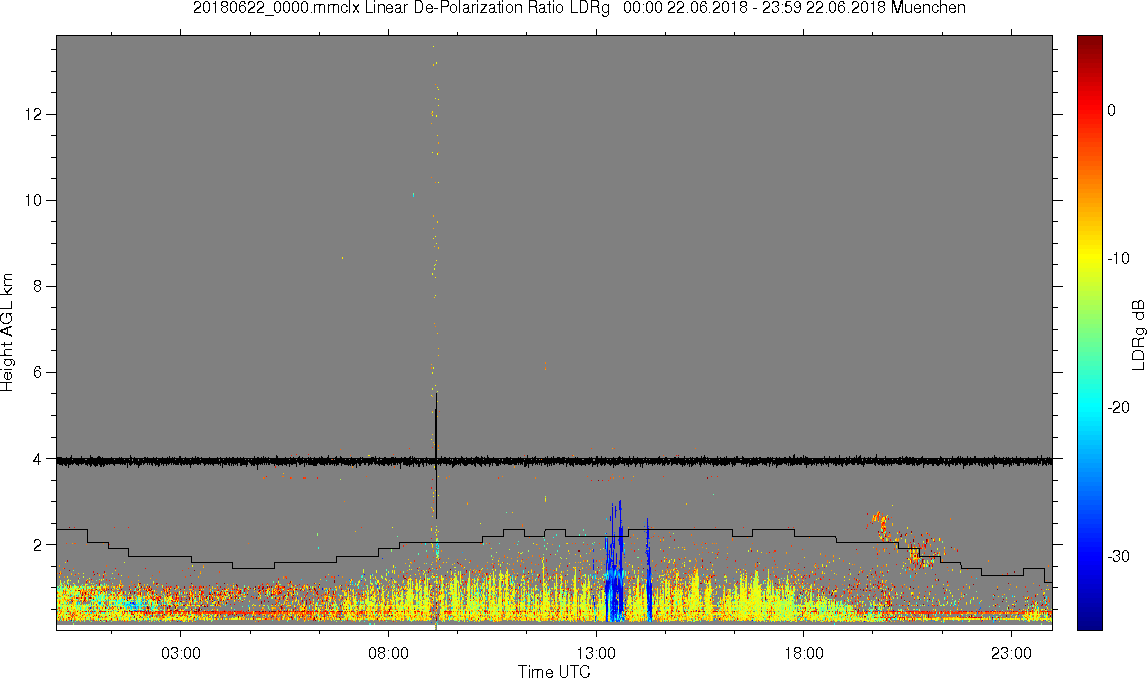
Task: Click the colorbar label -30
Action: [x=1118, y=557]
